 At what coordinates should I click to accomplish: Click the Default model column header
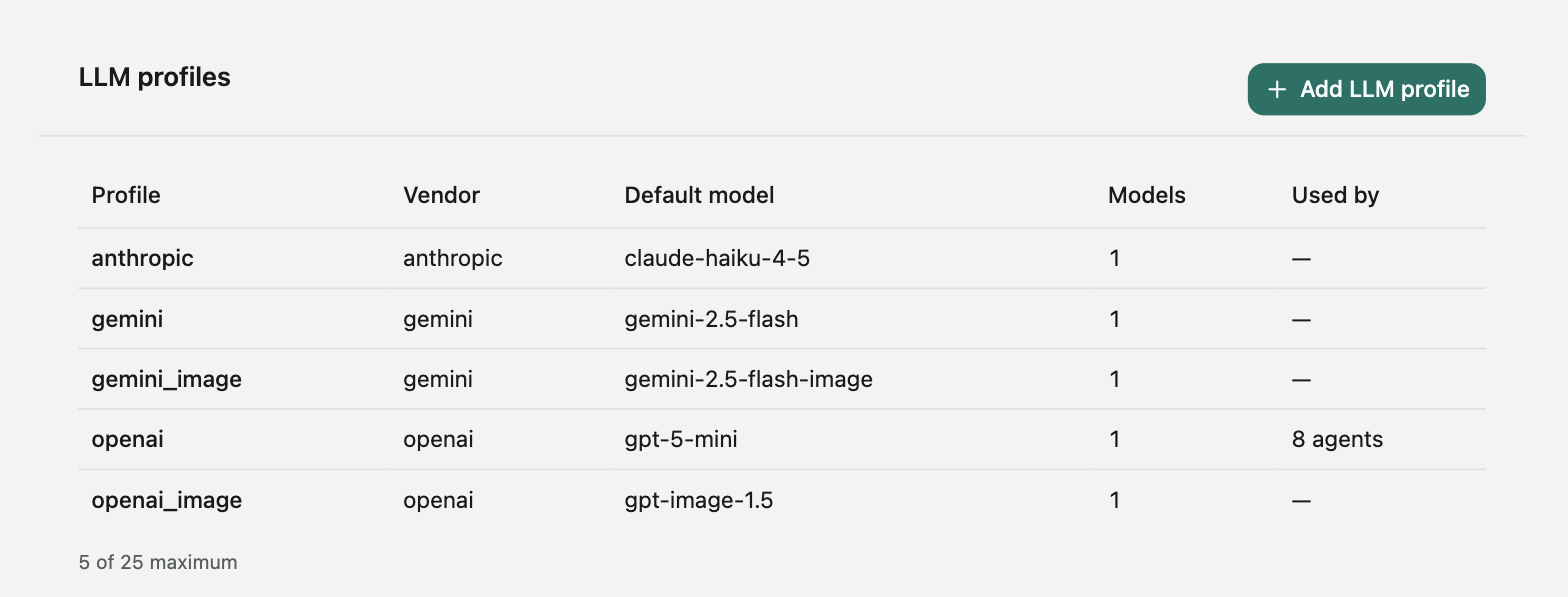coord(699,195)
